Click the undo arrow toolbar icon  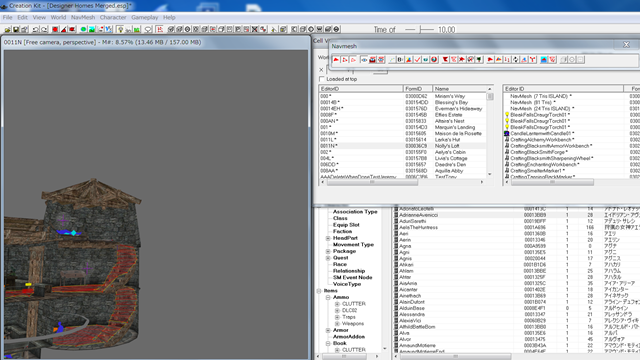tap(35, 29)
